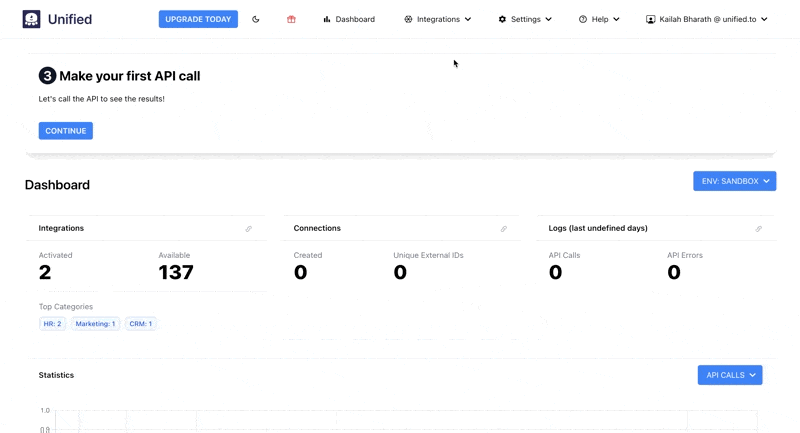Click inside the Statistics chart area
The height and width of the screenshot is (433, 800).
[400, 420]
